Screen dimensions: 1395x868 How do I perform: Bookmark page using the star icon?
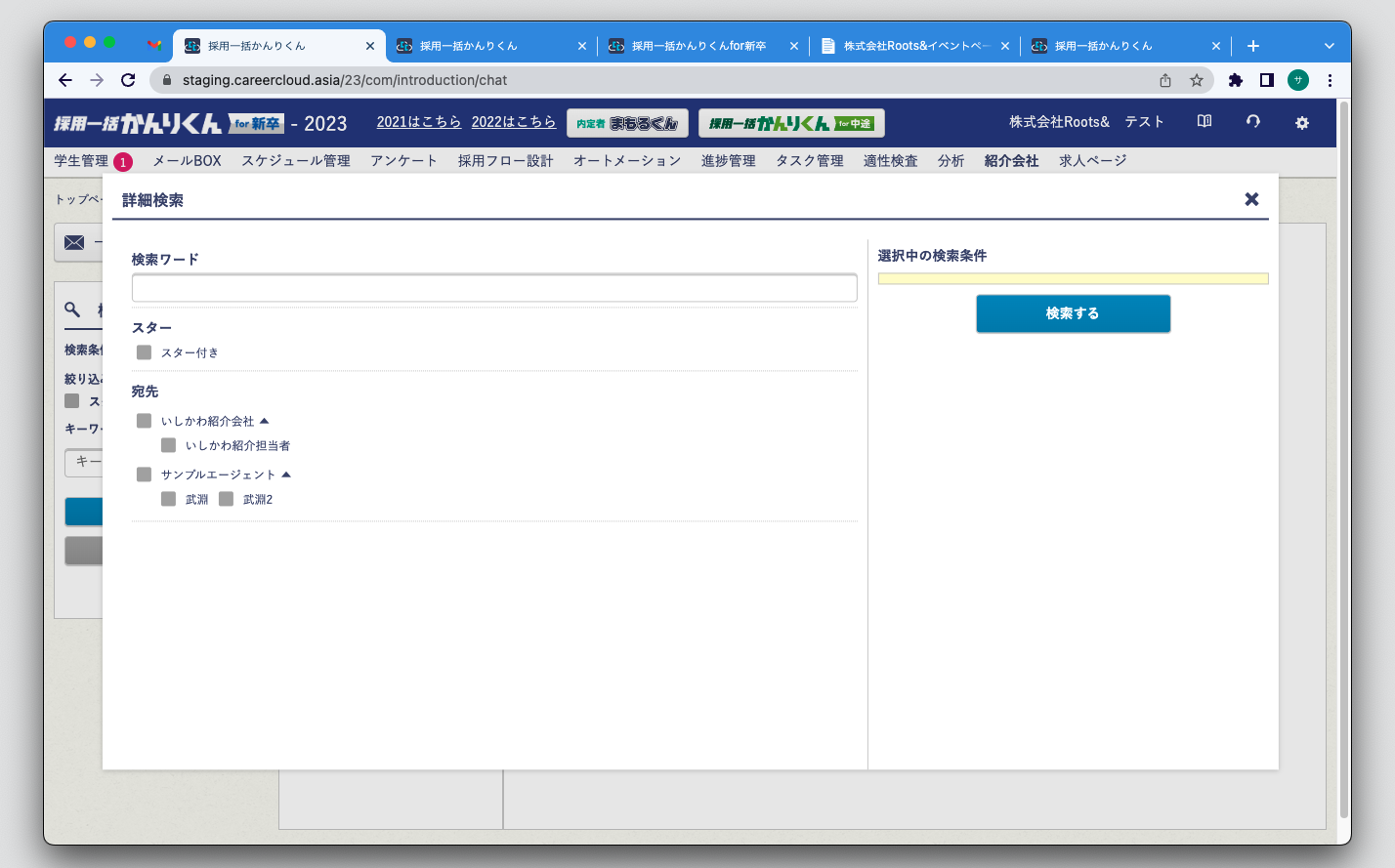coord(1196,80)
